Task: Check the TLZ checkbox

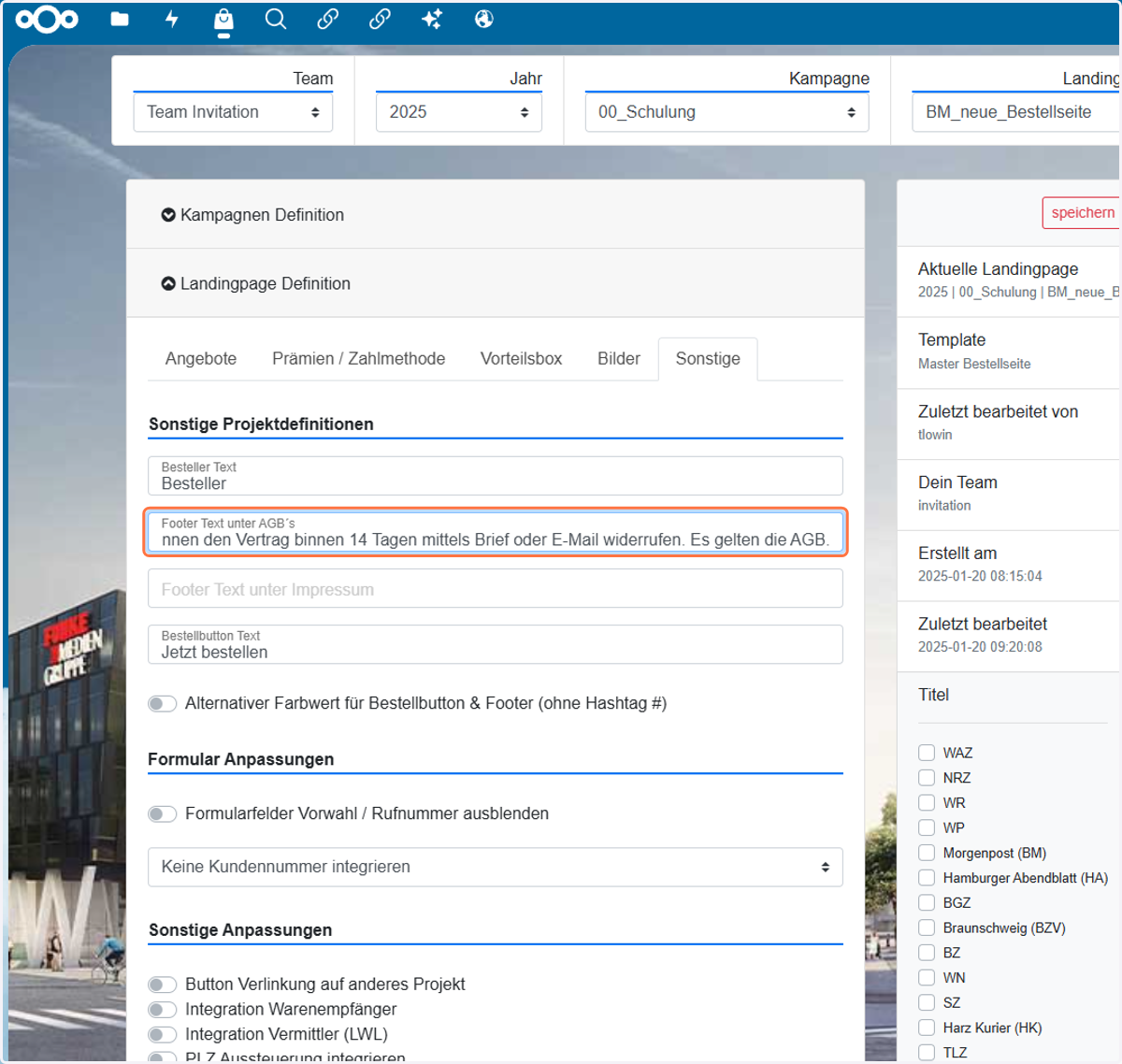Action: click(x=927, y=1053)
